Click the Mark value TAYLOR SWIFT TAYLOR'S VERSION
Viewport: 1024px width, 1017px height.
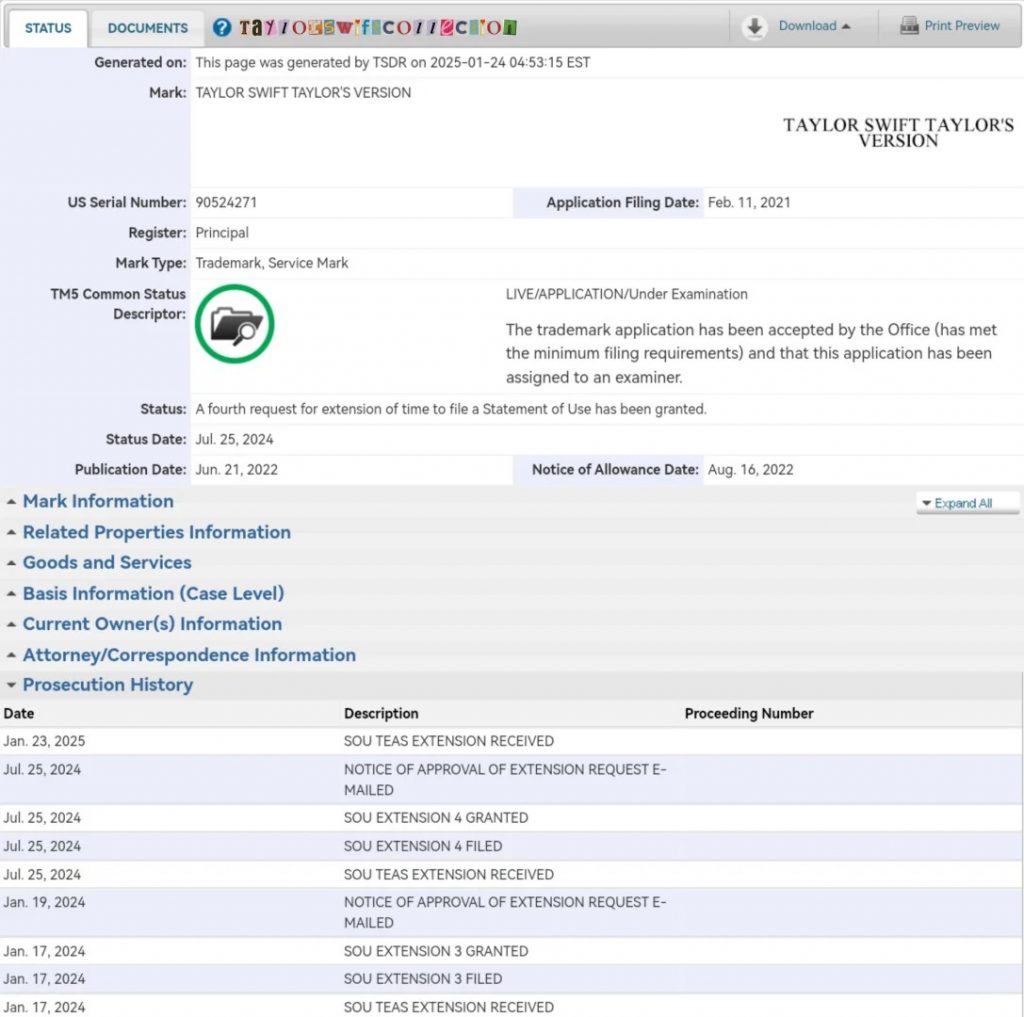[x=303, y=93]
